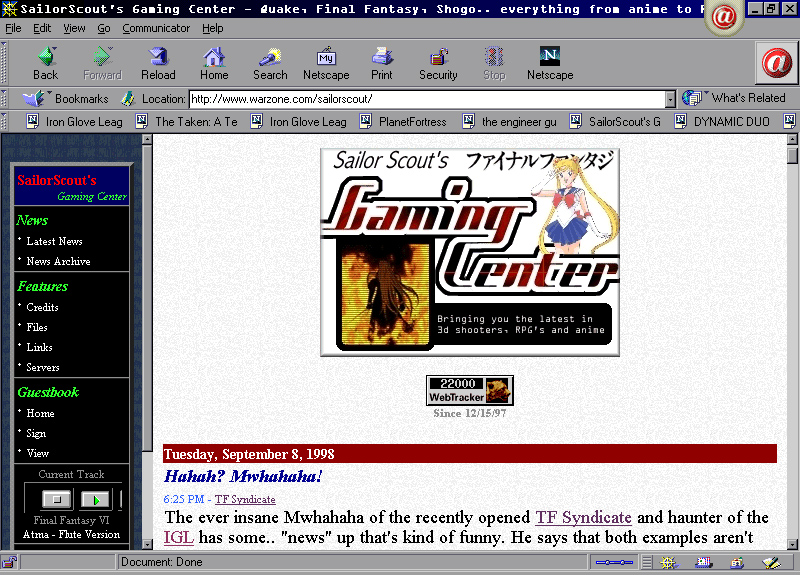This screenshot has height=575, width=800.
Task: Open Security info from toolbar
Action: (x=438, y=63)
